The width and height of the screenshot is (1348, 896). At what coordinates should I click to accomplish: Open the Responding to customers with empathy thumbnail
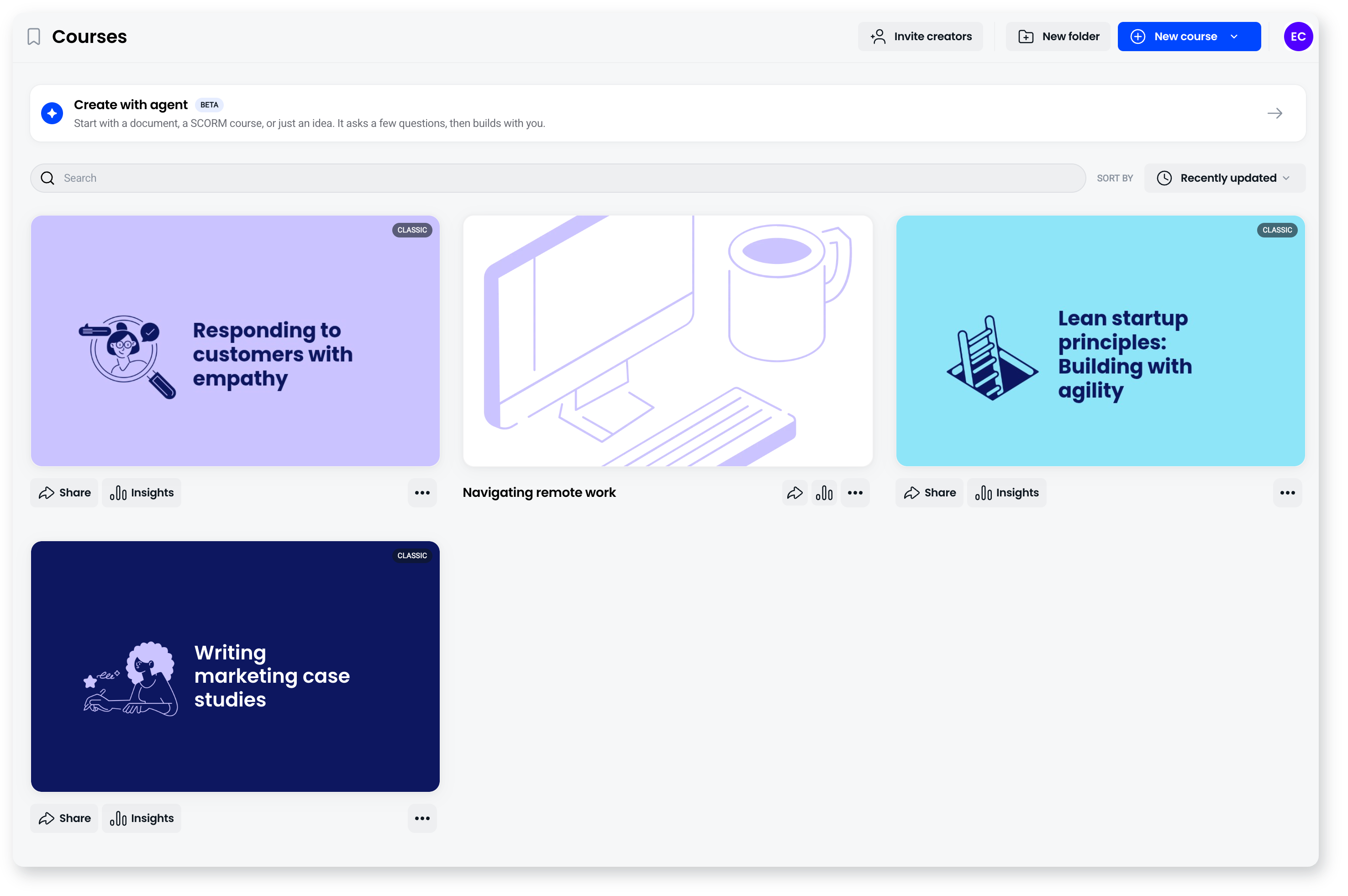coord(235,341)
